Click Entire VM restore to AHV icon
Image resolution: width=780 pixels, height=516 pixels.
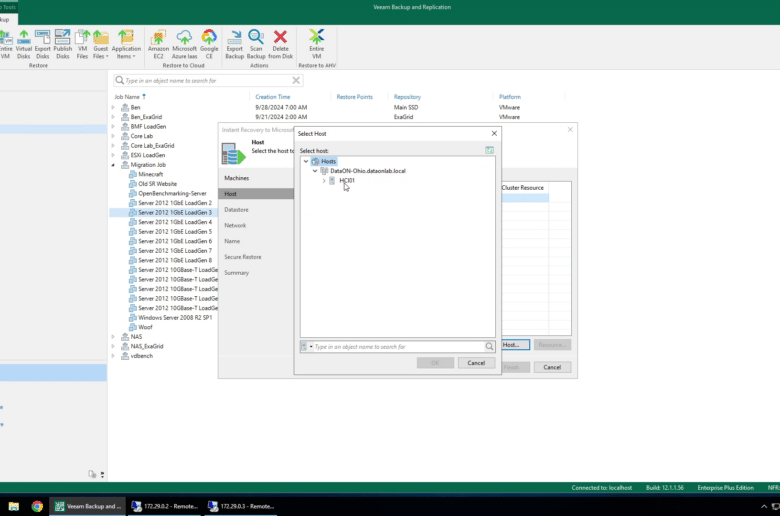316,44
